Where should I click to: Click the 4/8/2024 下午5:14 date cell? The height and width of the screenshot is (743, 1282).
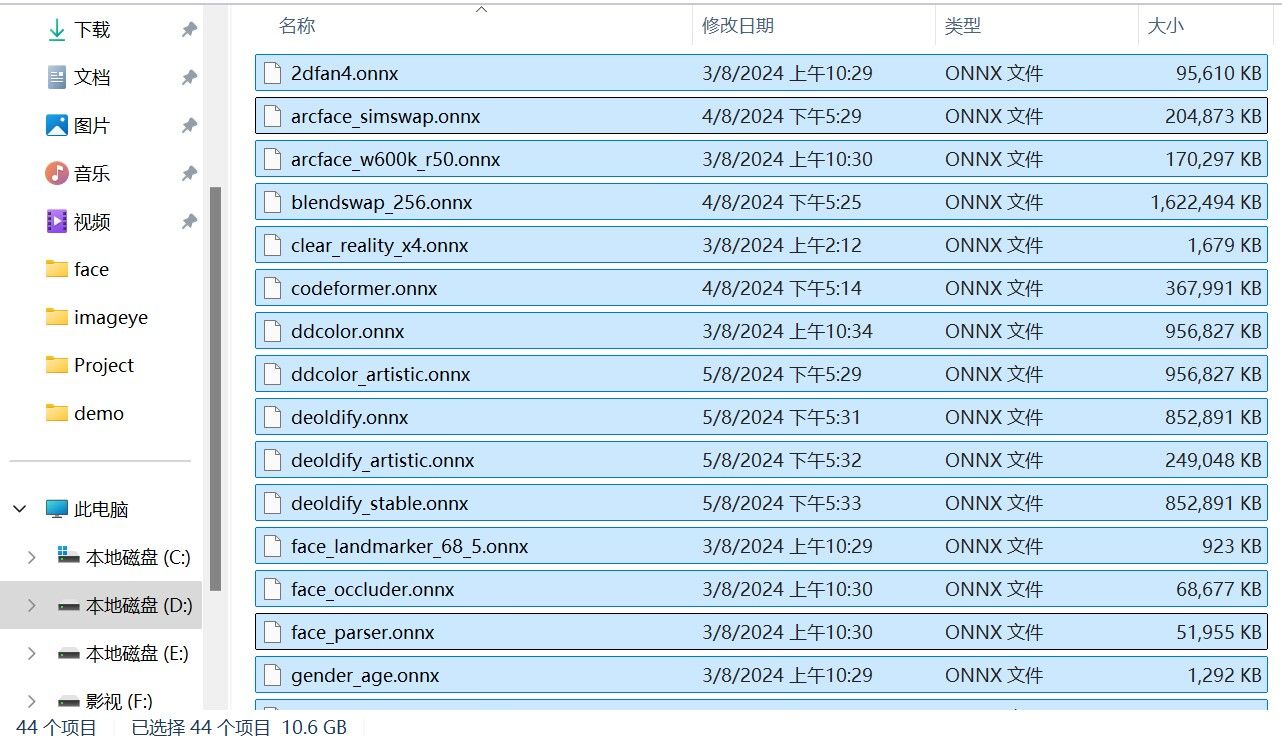coord(782,288)
